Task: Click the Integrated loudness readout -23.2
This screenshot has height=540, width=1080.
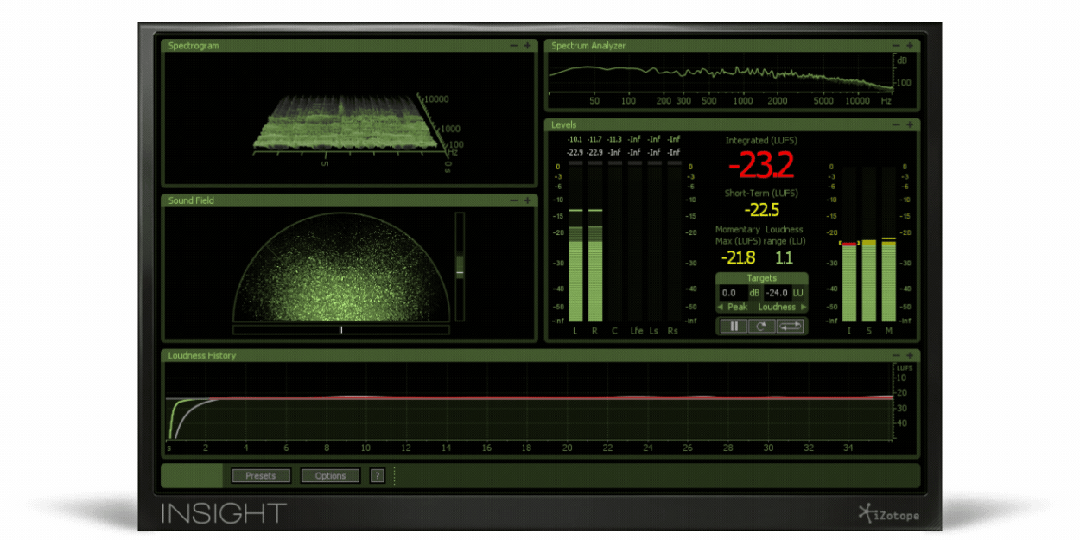Action: [x=761, y=165]
